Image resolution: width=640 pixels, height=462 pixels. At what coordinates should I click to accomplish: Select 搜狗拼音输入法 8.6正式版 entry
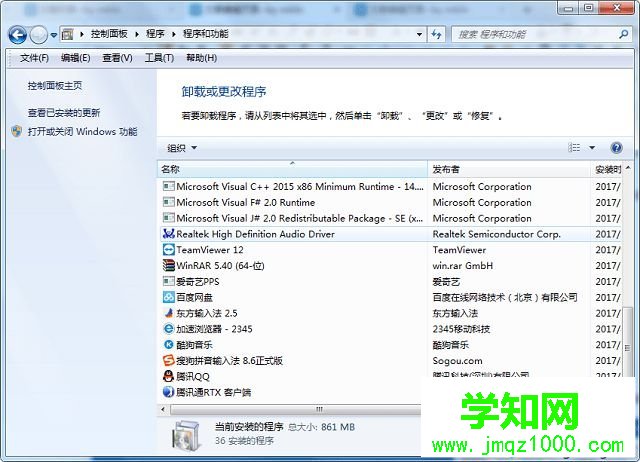click(x=229, y=361)
